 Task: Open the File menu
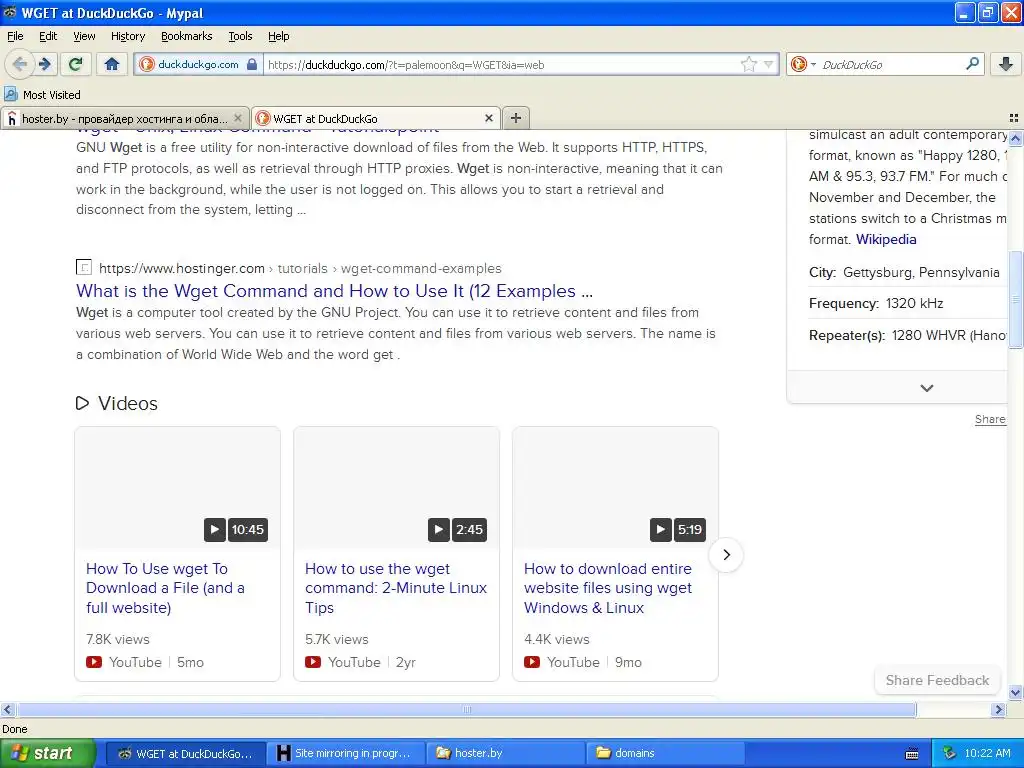click(x=15, y=36)
